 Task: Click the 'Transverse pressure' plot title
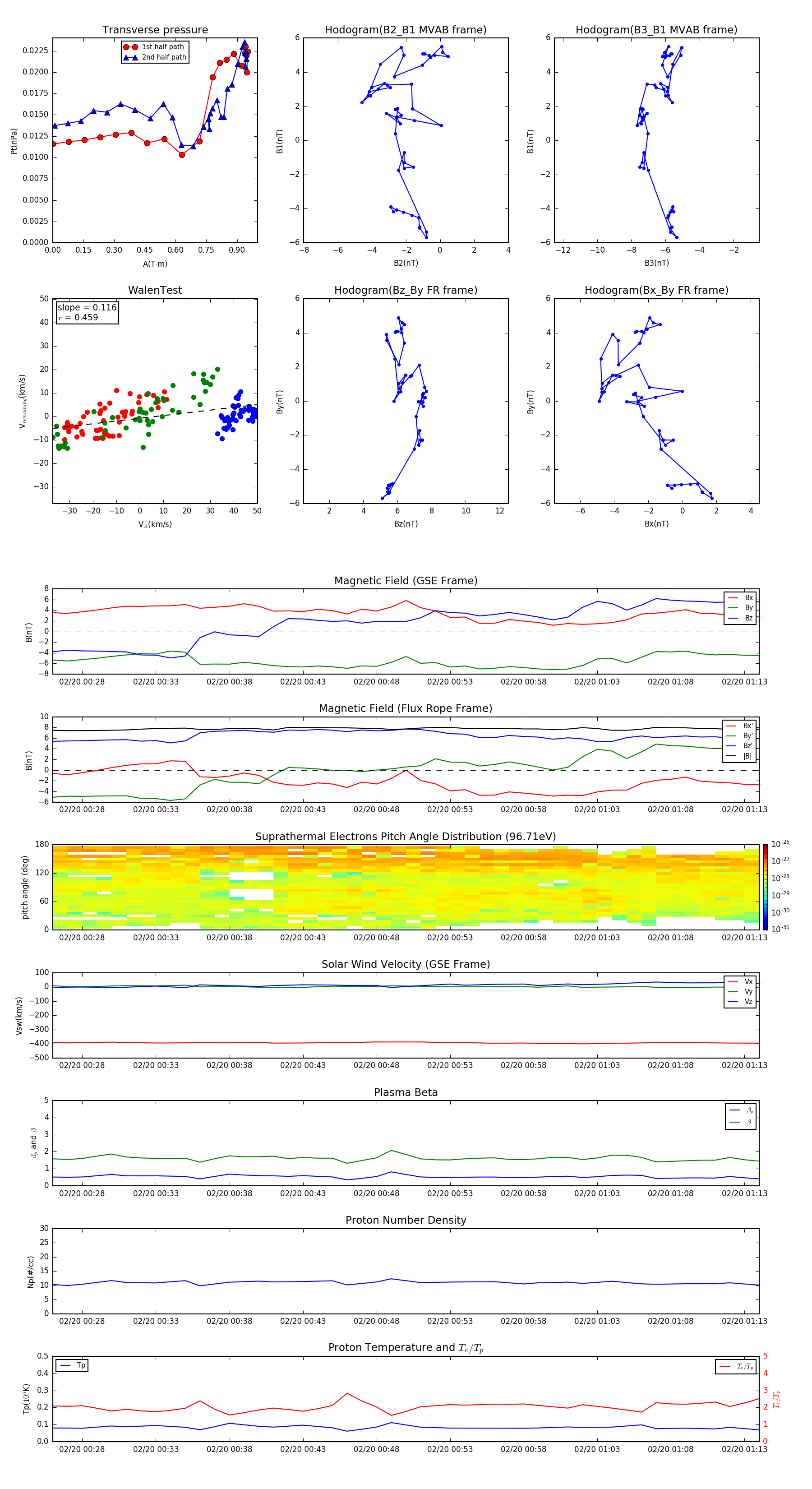point(155,30)
